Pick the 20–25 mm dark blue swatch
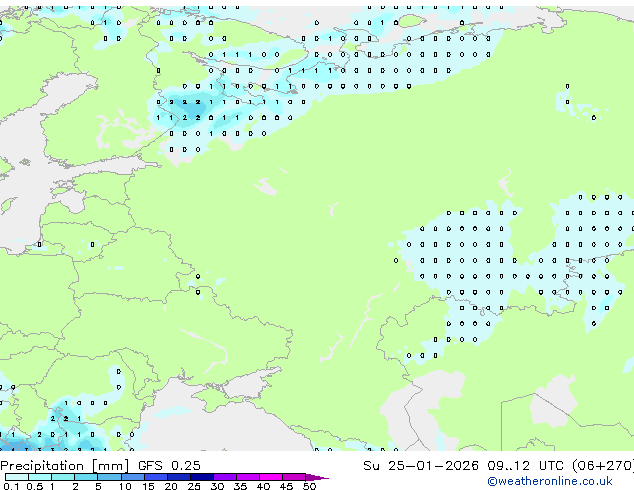 tap(178, 477)
